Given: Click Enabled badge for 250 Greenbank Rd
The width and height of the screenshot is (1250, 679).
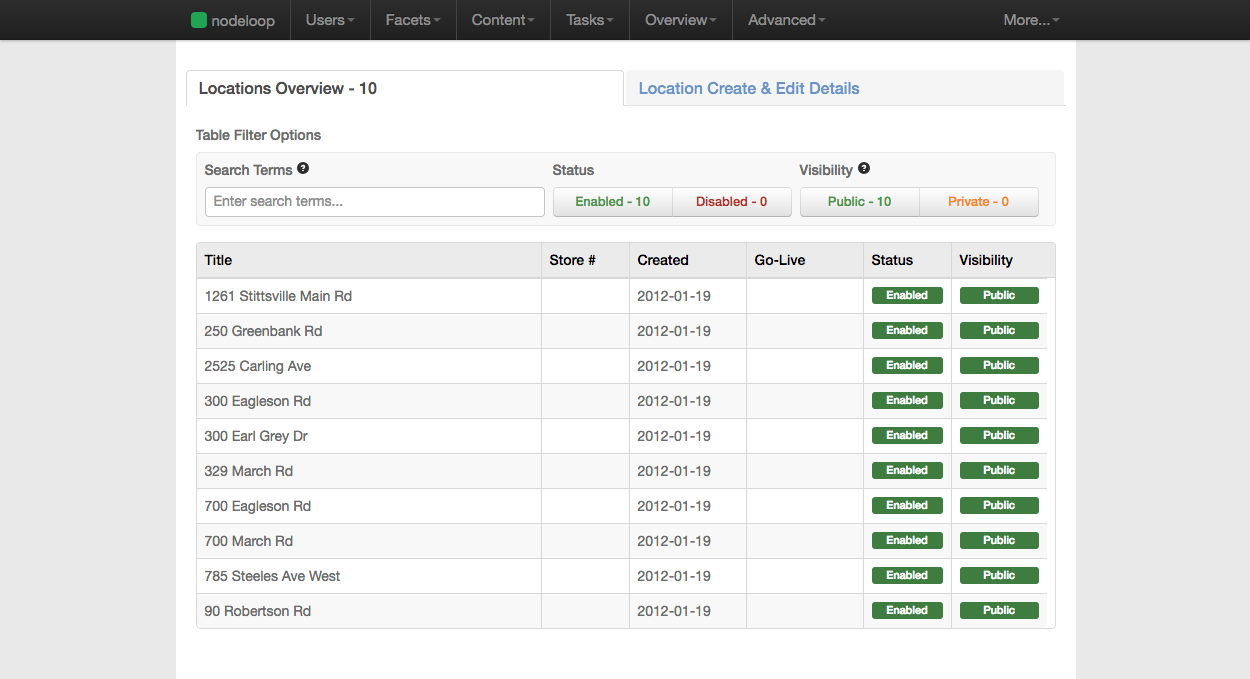Looking at the screenshot, I should pos(907,331).
